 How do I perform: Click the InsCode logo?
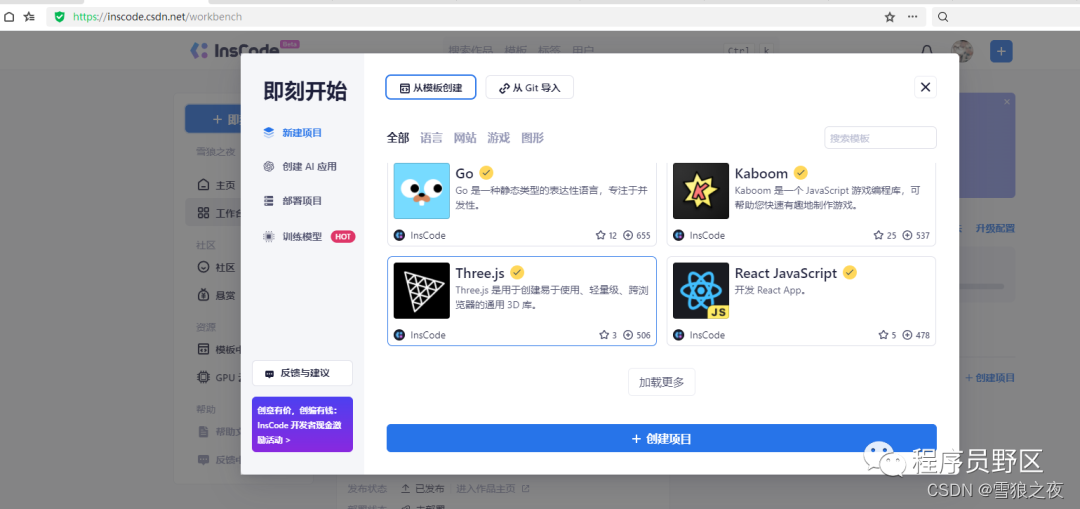234,50
